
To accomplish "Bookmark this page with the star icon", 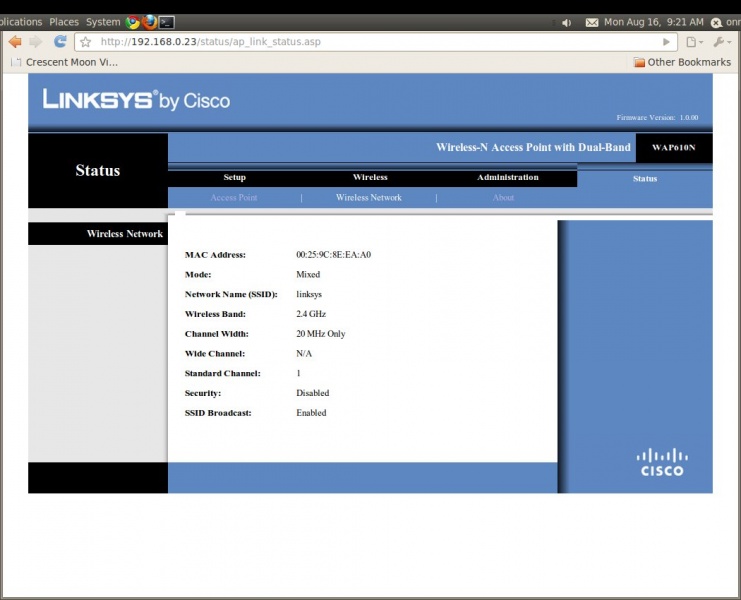I will 86,42.
